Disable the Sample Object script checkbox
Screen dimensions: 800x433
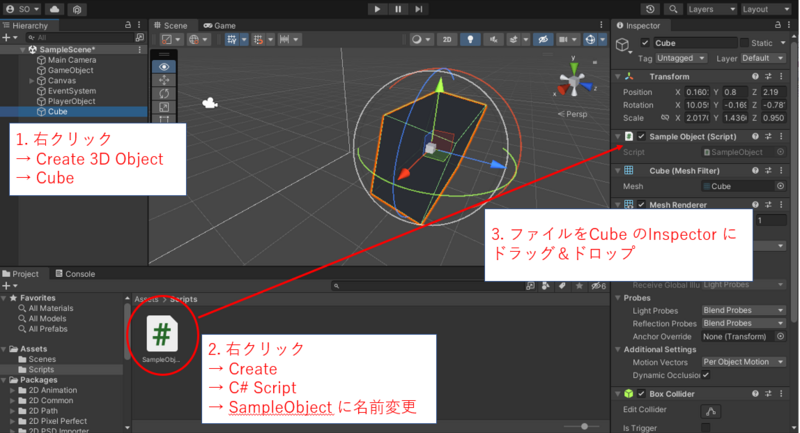click(x=641, y=137)
